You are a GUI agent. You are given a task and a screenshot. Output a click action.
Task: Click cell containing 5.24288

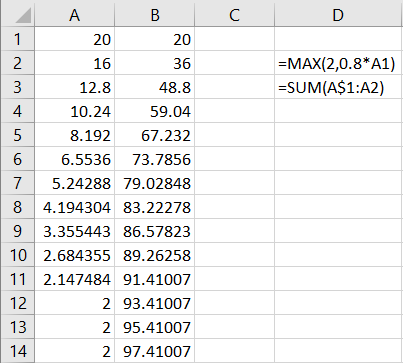(74, 183)
